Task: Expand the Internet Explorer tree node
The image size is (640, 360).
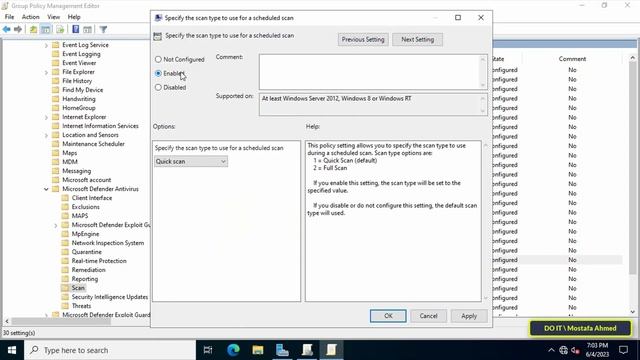Action: (x=46, y=117)
